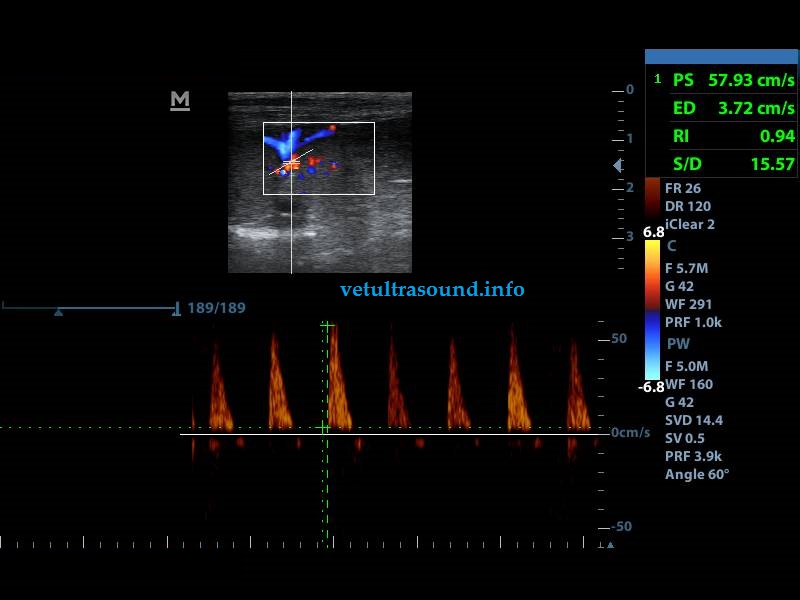Click the 189/189 frame counter

point(216,308)
